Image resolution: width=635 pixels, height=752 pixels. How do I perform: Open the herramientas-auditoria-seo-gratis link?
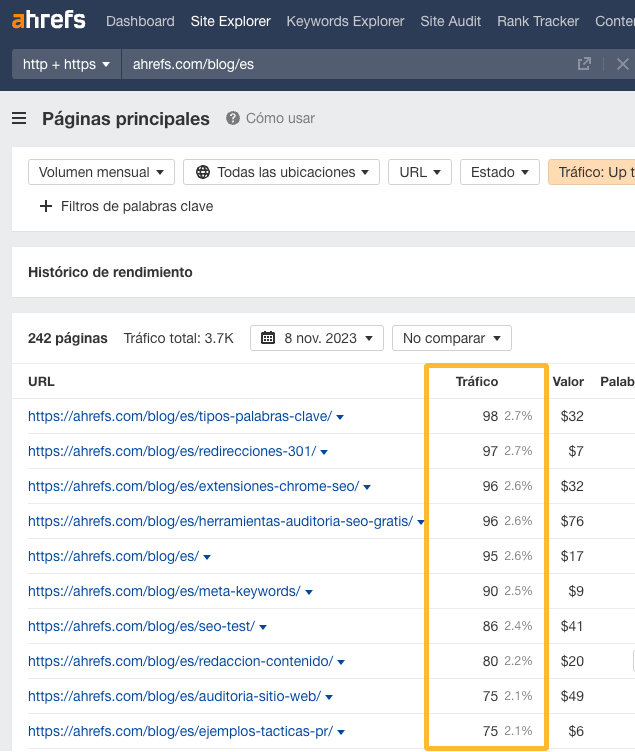click(220, 521)
